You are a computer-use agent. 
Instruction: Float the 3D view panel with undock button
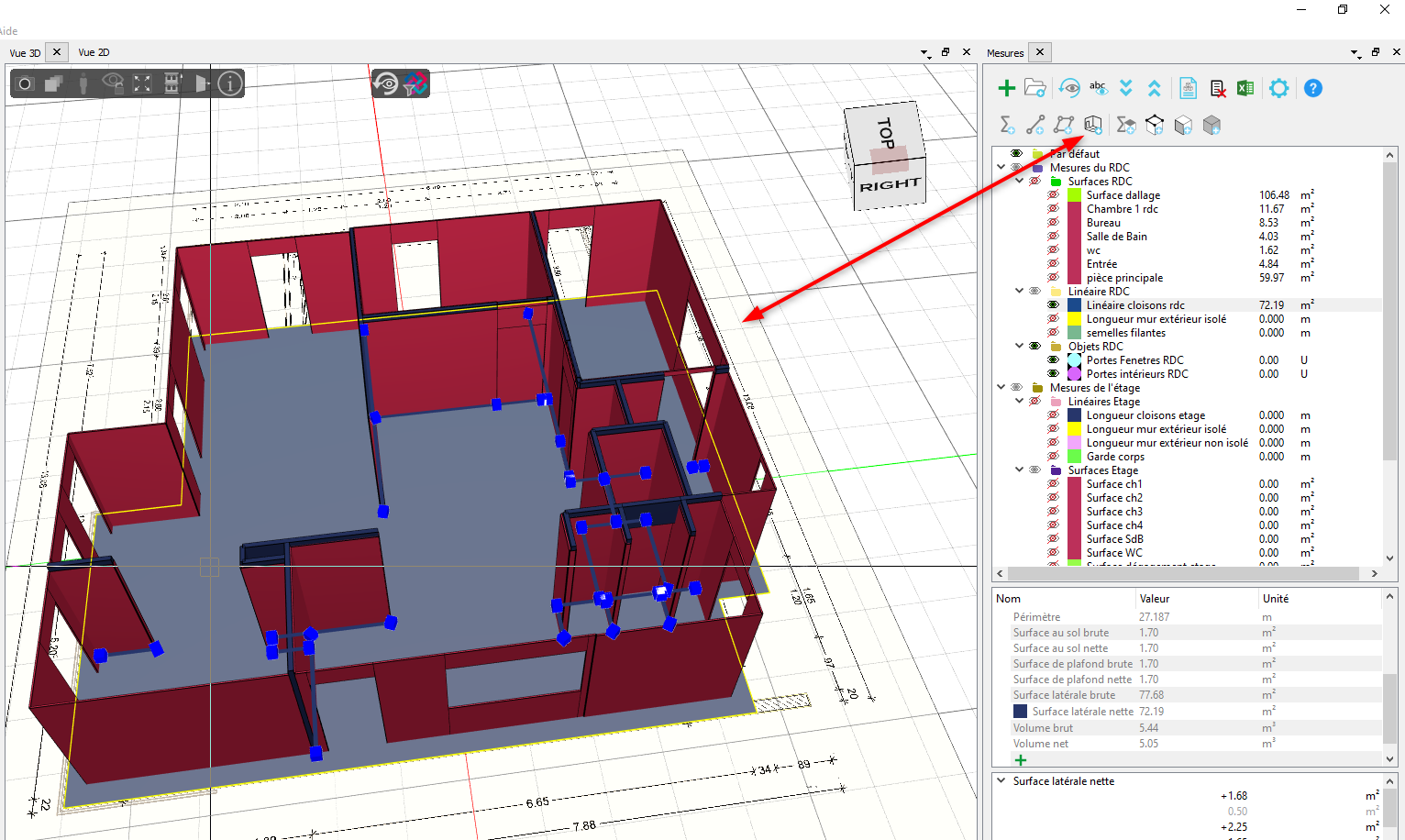pos(946,52)
